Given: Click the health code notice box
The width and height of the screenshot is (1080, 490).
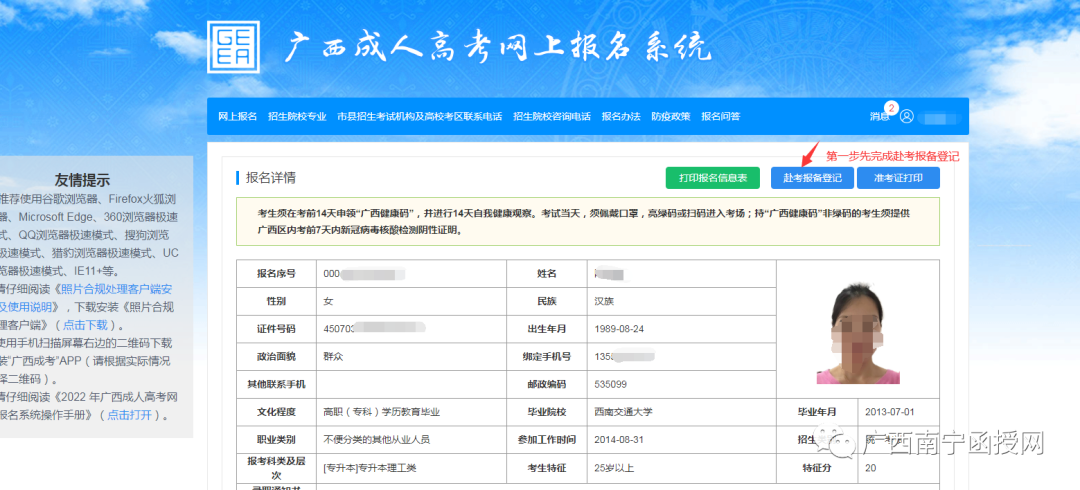Looking at the screenshot, I should [x=588, y=222].
